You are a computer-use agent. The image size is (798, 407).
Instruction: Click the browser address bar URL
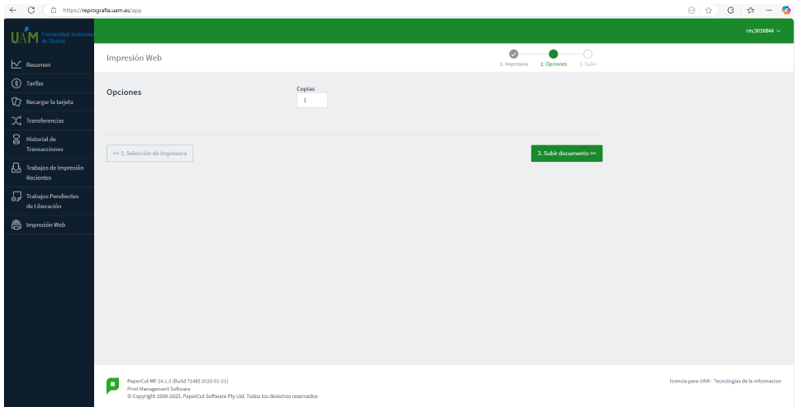102,10
